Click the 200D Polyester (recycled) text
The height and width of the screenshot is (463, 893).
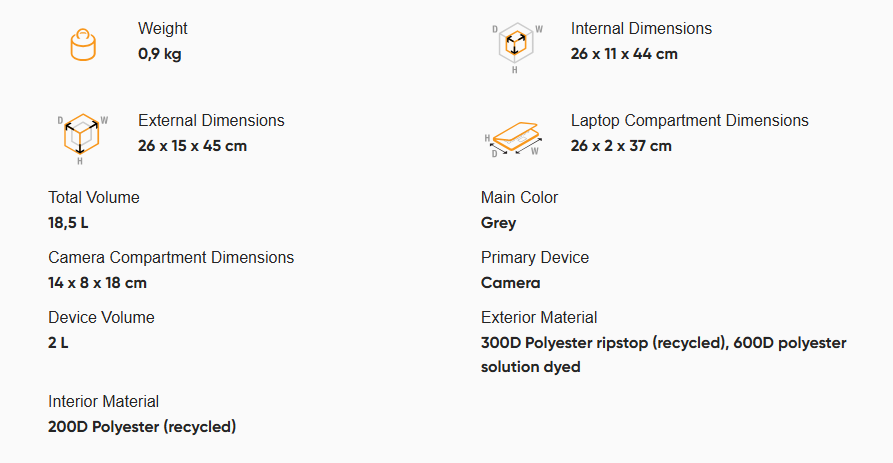(142, 427)
